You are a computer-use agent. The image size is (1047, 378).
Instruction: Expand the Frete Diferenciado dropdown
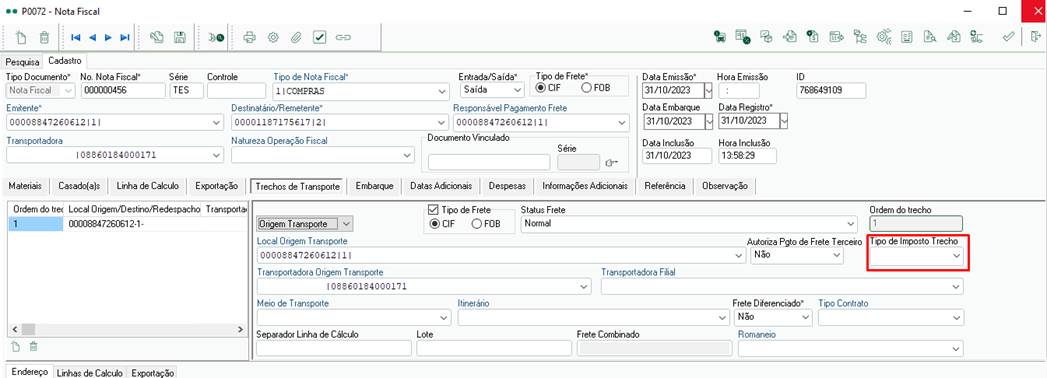click(x=805, y=318)
